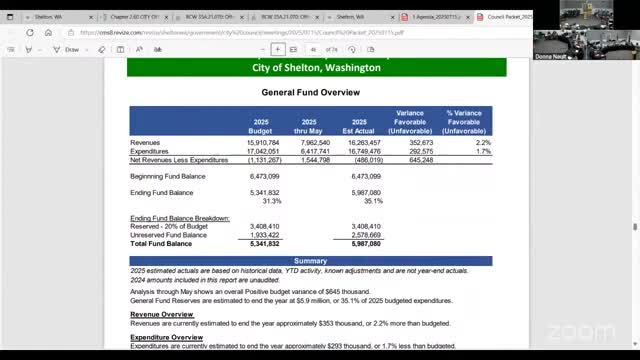The width and height of the screenshot is (640, 360).
Task: Click the 2.2% variance cell
Action: point(483,143)
